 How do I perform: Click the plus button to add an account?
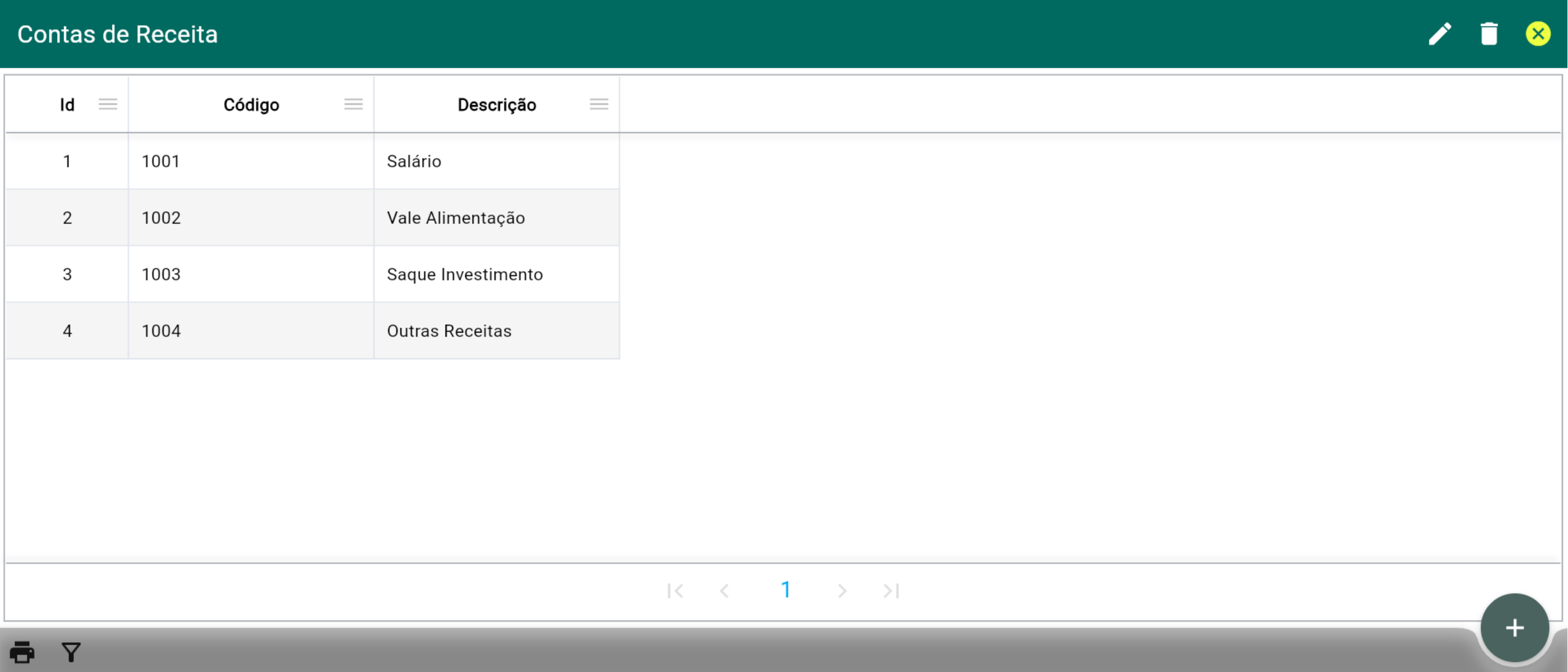coord(1514,628)
